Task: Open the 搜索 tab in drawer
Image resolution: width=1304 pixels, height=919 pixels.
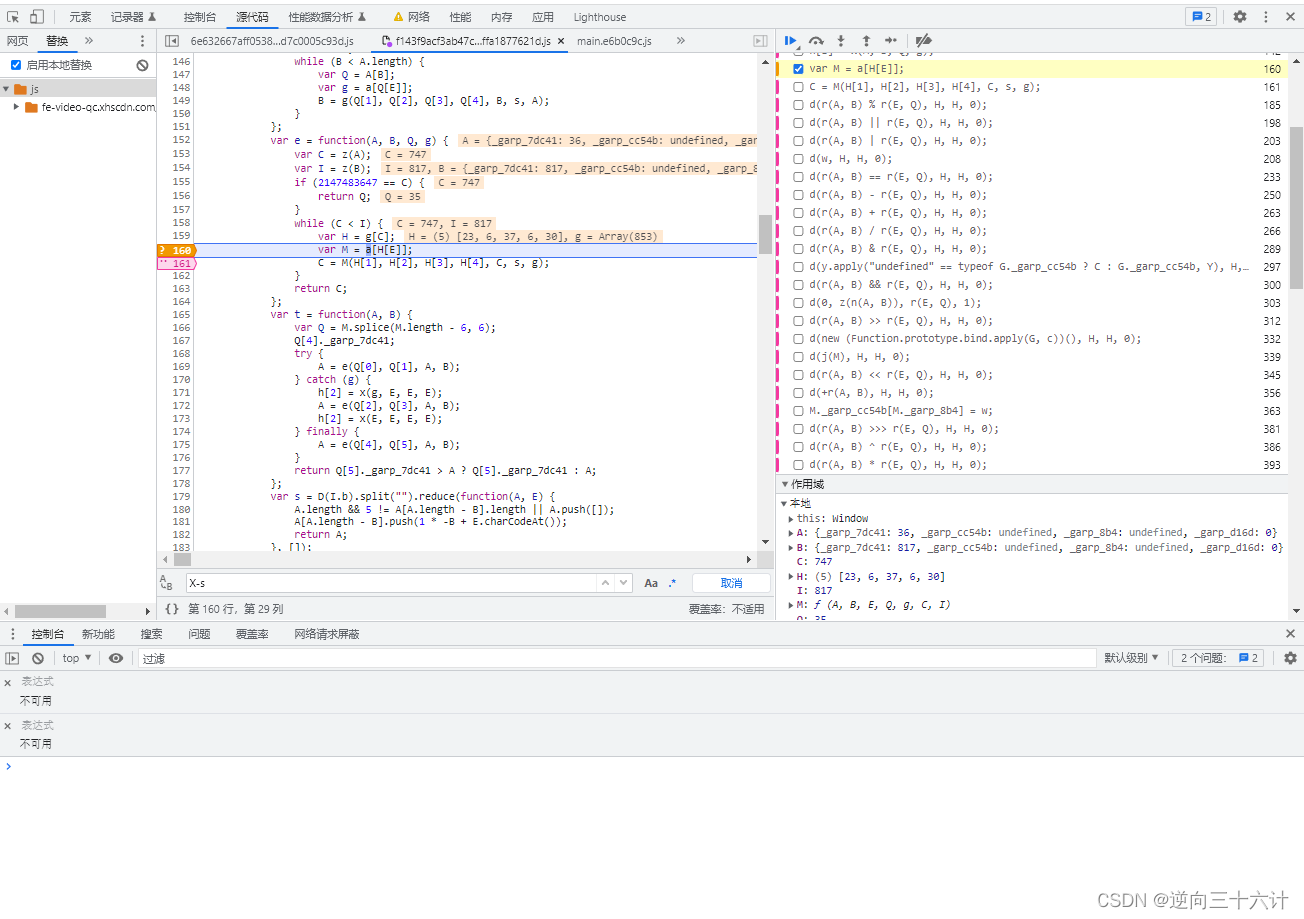Action: pyautogui.click(x=151, y=634)
